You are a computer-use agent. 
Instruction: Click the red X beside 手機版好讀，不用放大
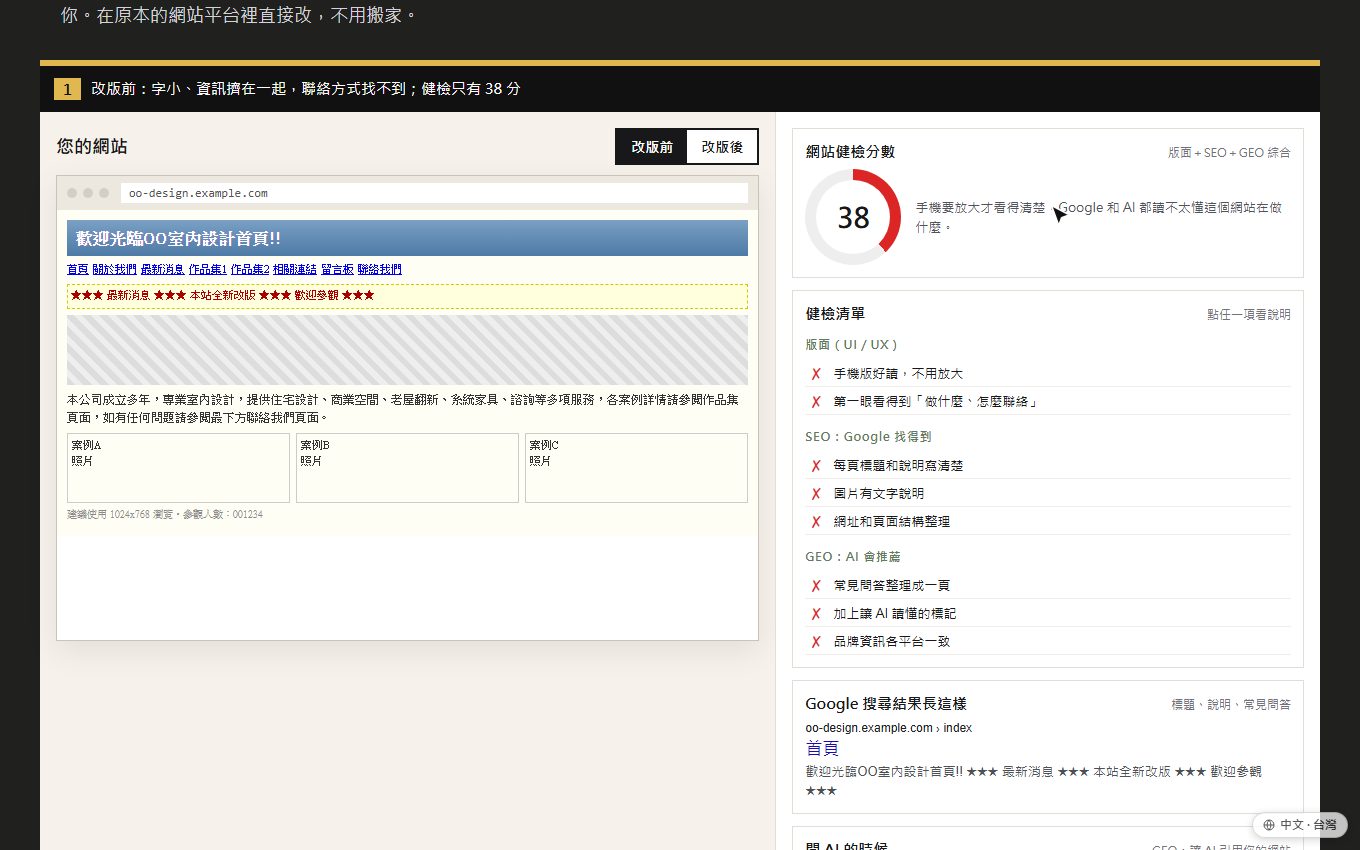[816, 374]
